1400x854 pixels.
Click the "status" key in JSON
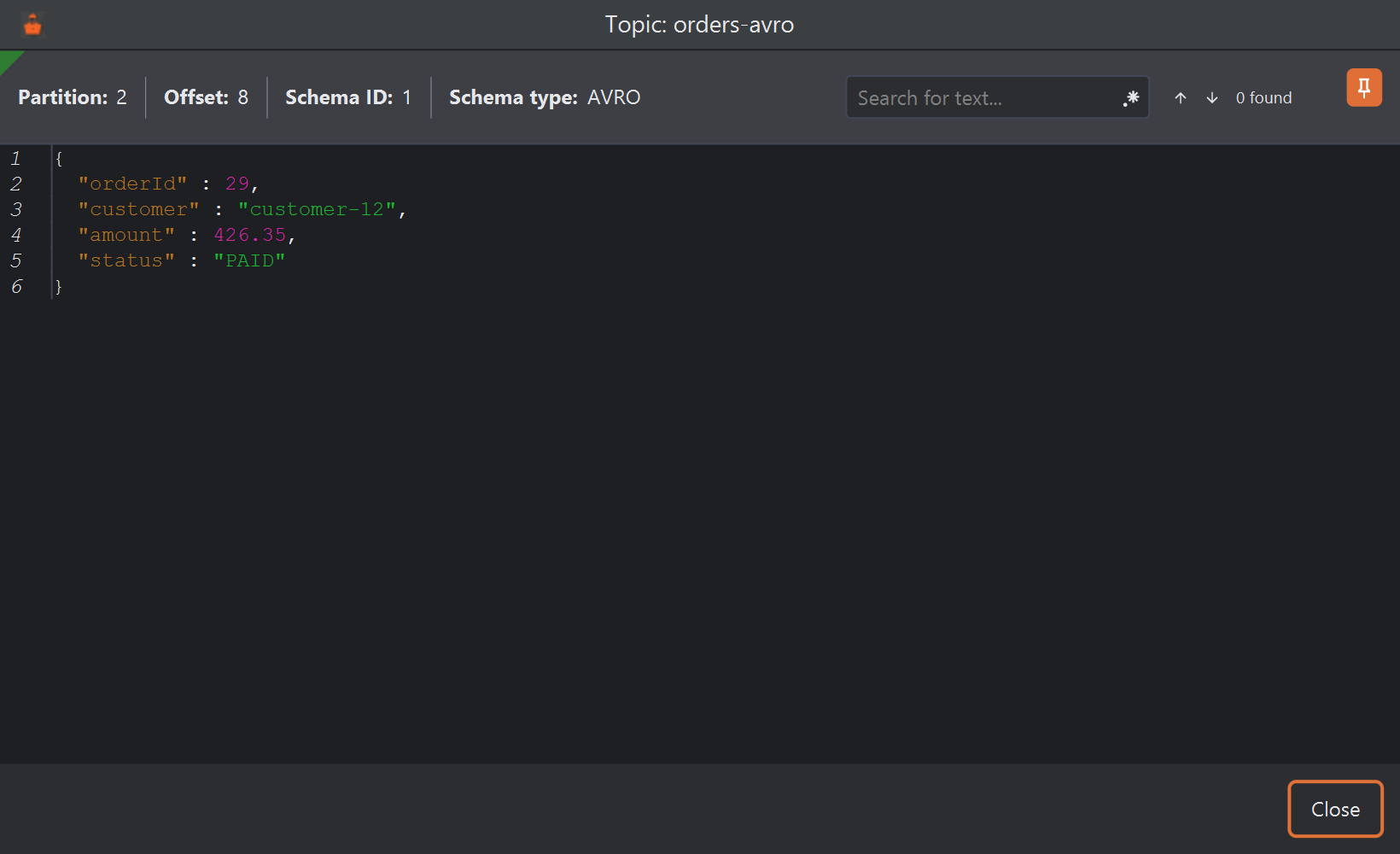[126, 260]
